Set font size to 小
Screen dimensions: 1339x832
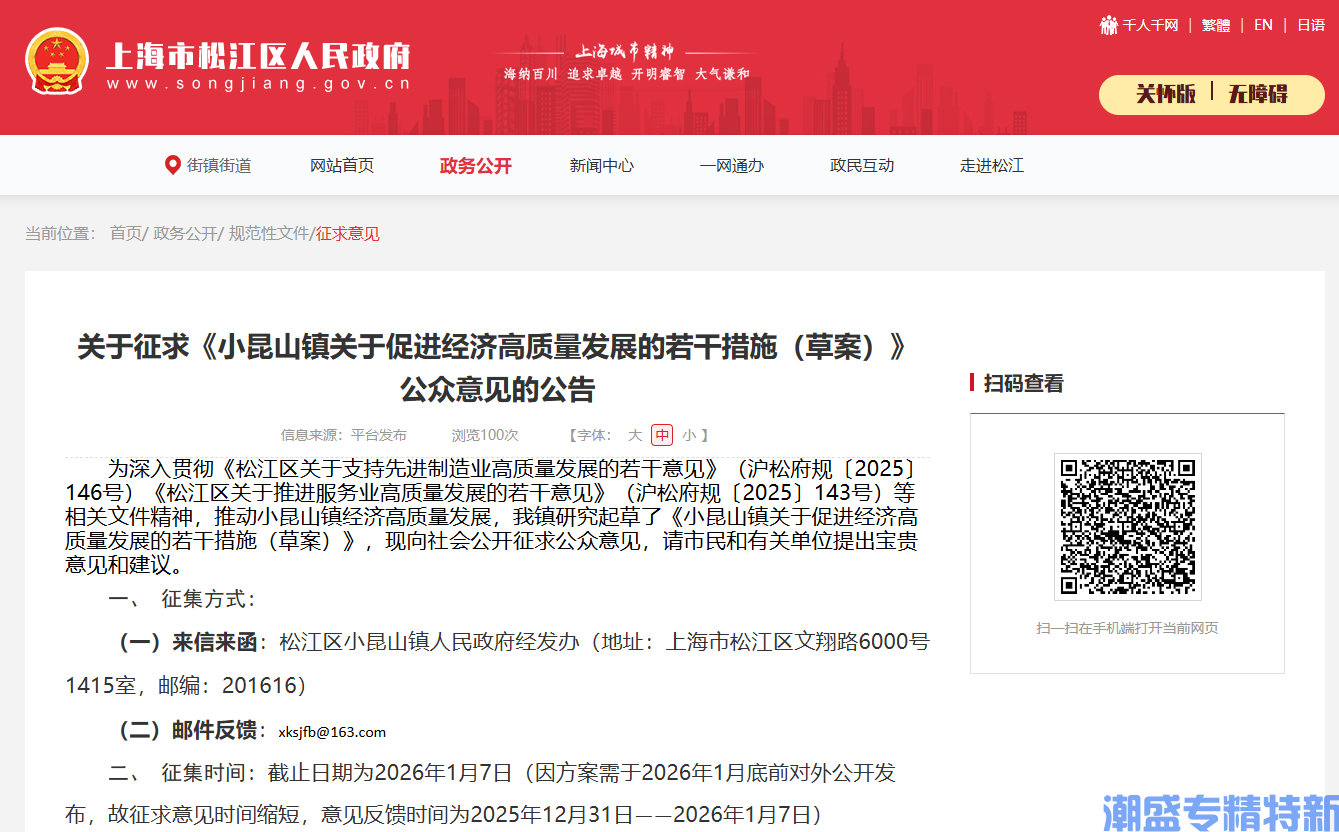pyautogui.click(x=689, y=435)
